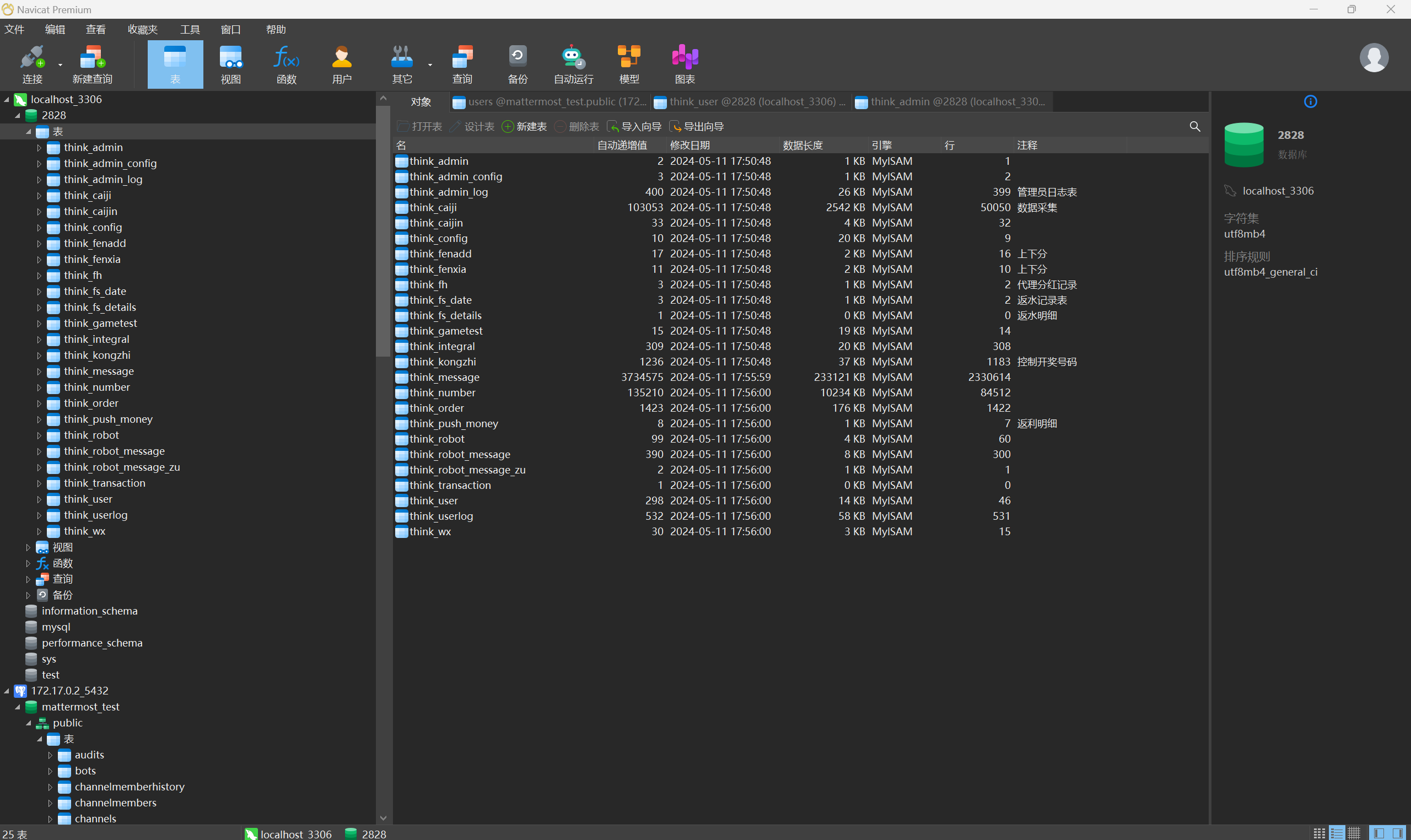The width and height of the screenshot is (1411, 840).
Task: Toggle the right information pane visibility
Action: [x=1397, y=833]
